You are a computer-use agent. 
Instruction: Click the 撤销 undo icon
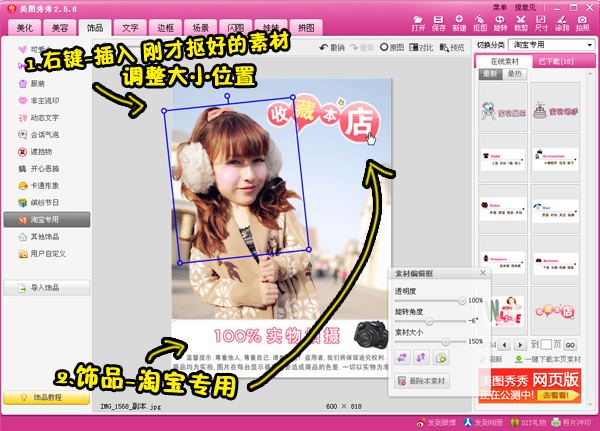click(x=330, y=47)
